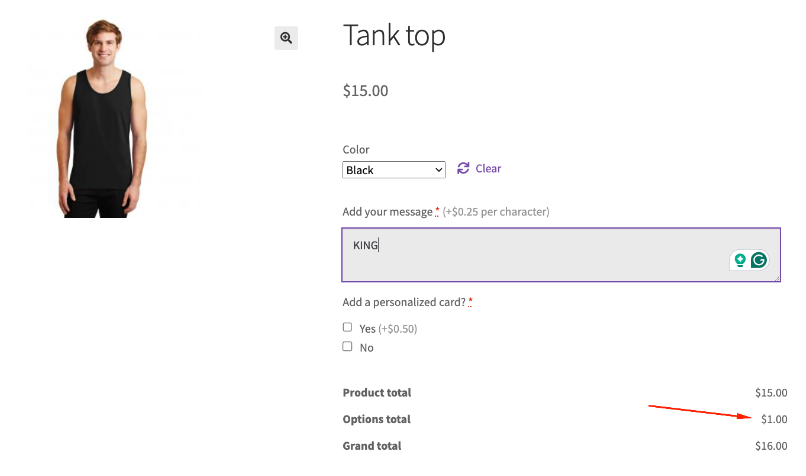Open the Color dropdown showing Black
The width and height of the screenshot is (806, 476).
coord(394,170)
